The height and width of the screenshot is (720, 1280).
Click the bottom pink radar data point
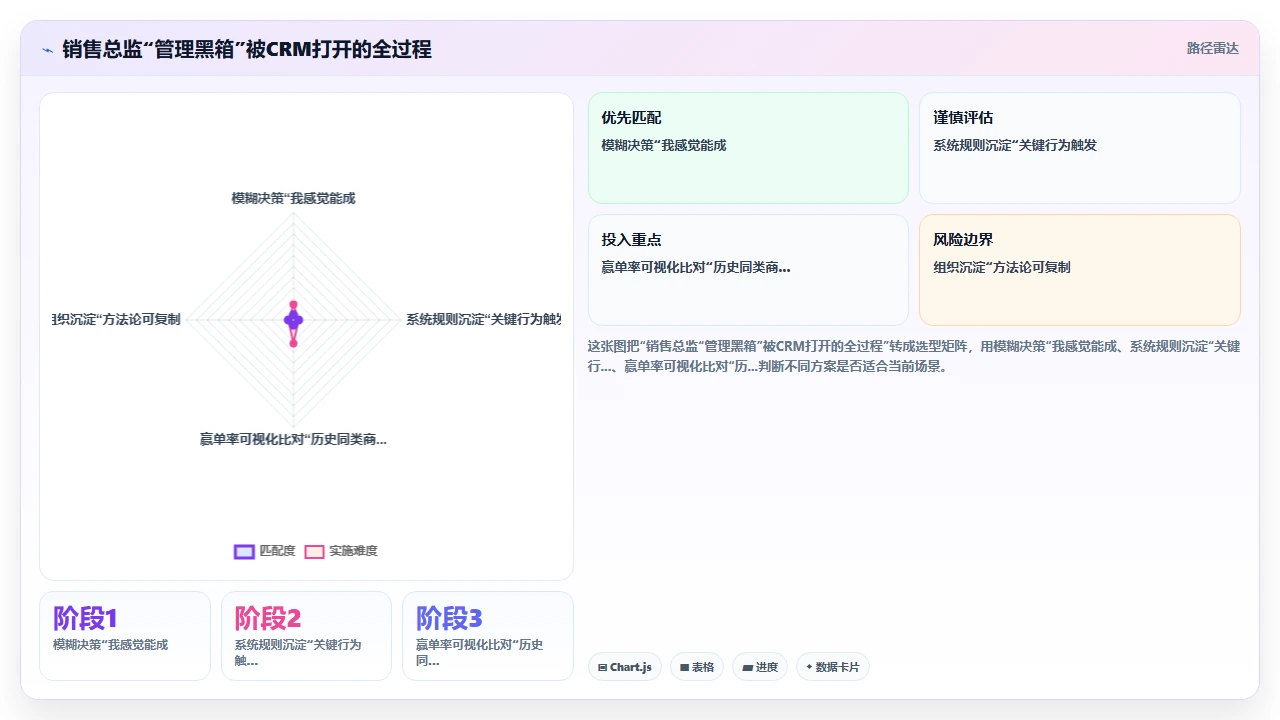[293, 343]
